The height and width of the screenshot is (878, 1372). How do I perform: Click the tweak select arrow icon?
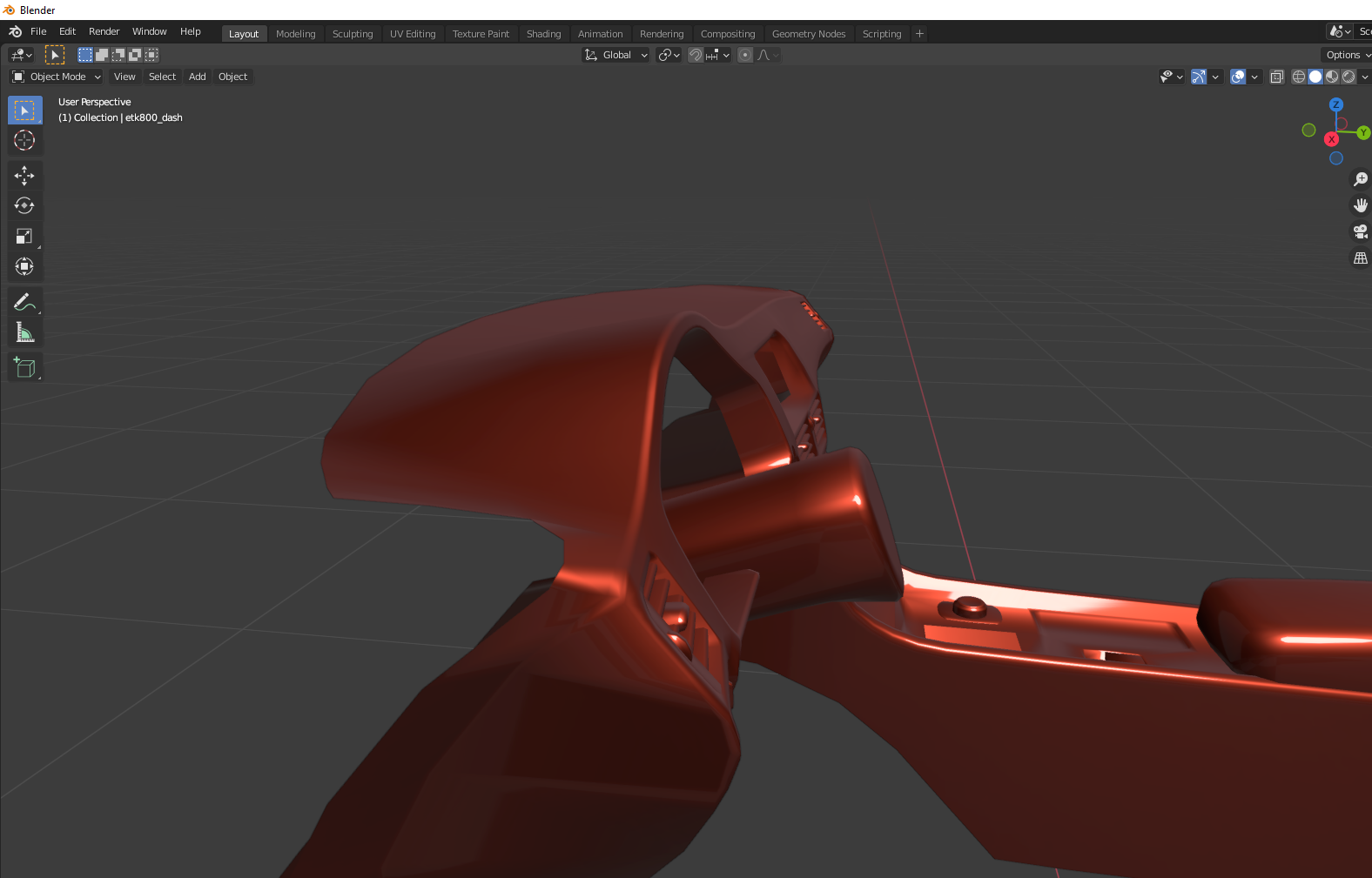pyautogui.click(x=55, y=55)
